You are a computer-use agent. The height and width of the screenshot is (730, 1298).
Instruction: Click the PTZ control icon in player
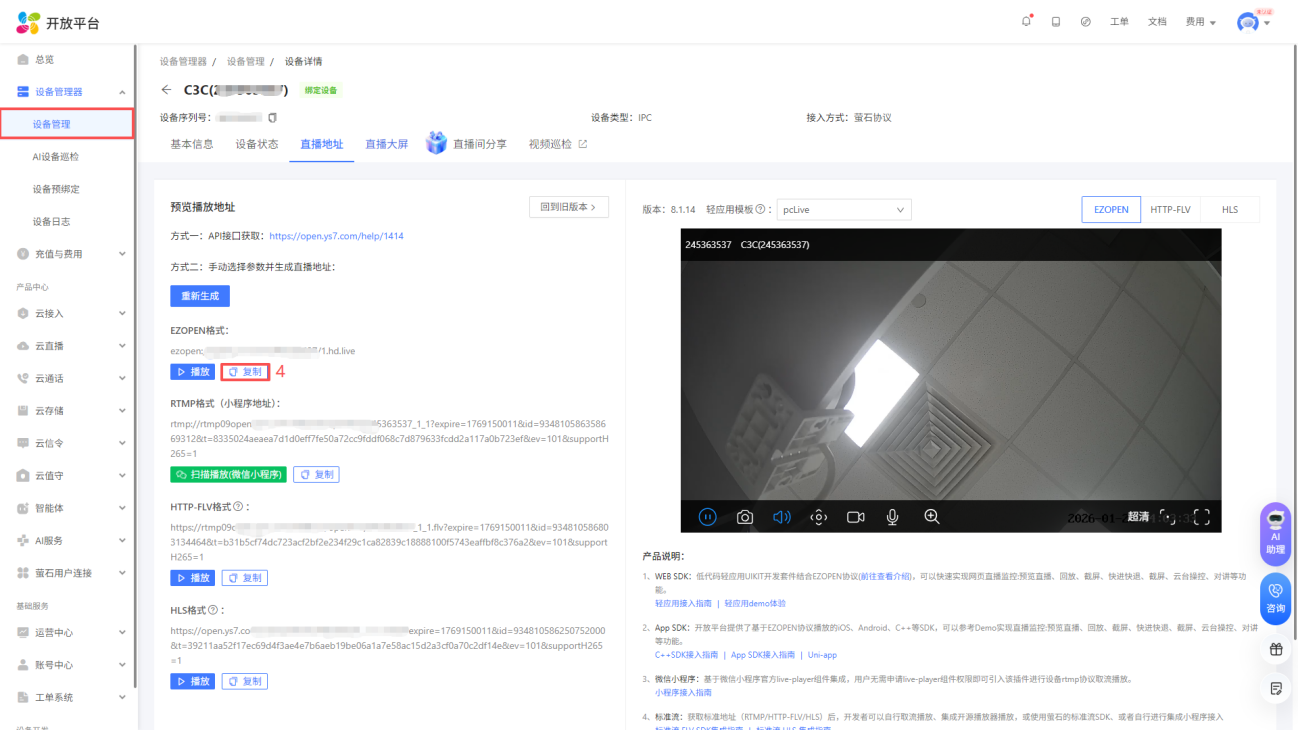click(x=819, y=517)
